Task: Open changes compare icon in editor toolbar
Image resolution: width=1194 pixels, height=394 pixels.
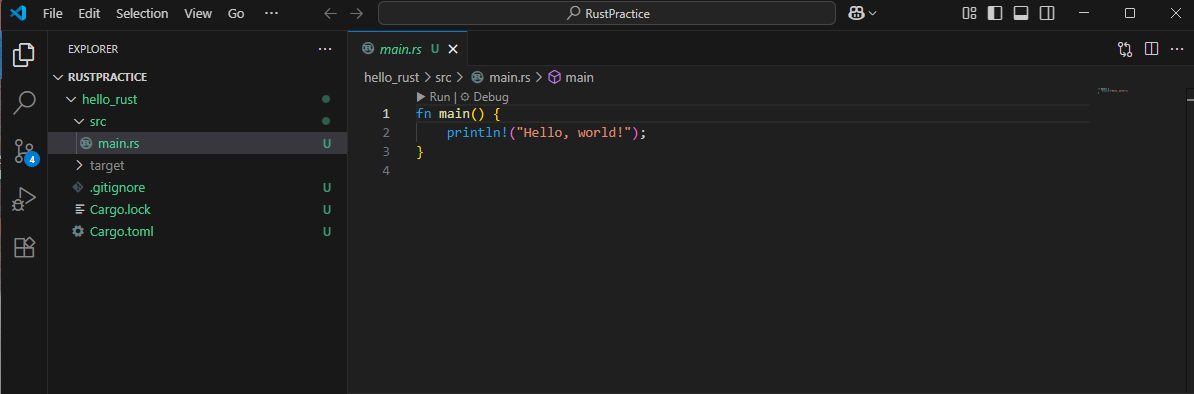Action: (x=1125, y=49)
